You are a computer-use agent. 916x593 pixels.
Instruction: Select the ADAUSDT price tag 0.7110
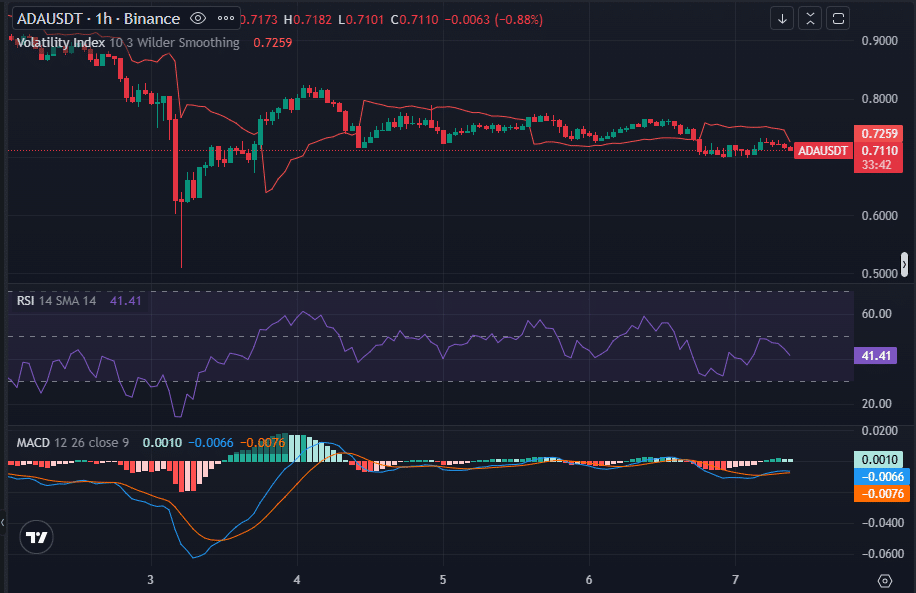877,150
